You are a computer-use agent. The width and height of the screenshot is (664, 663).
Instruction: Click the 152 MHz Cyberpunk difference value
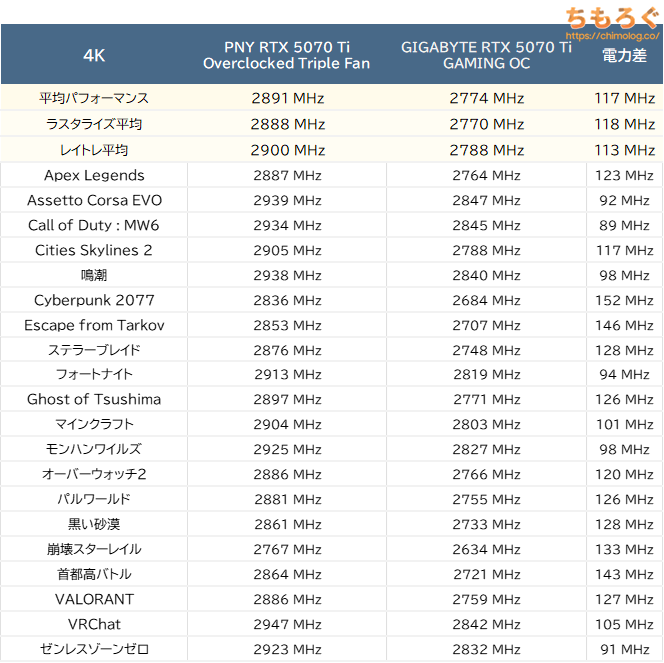click(x=624, y=300)
